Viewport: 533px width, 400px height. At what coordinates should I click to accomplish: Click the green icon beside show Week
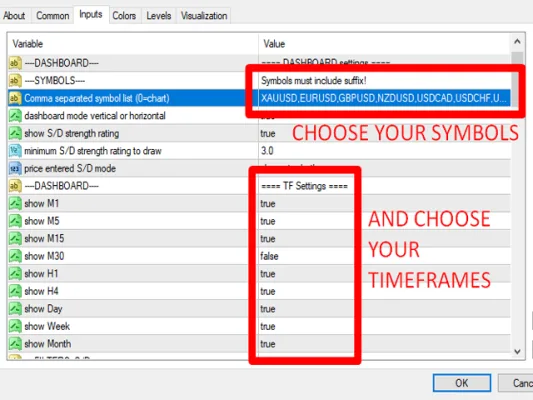15,326
